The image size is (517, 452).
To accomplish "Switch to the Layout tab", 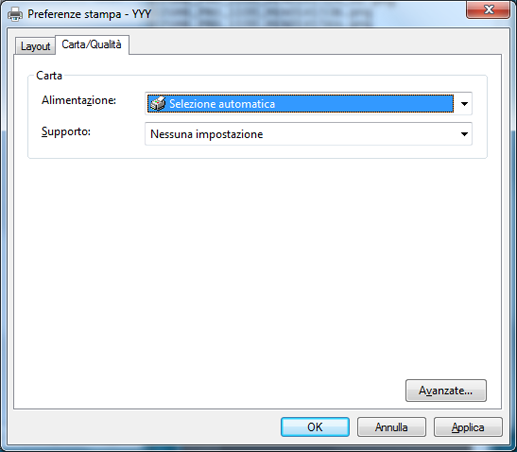I will [35, 46].
